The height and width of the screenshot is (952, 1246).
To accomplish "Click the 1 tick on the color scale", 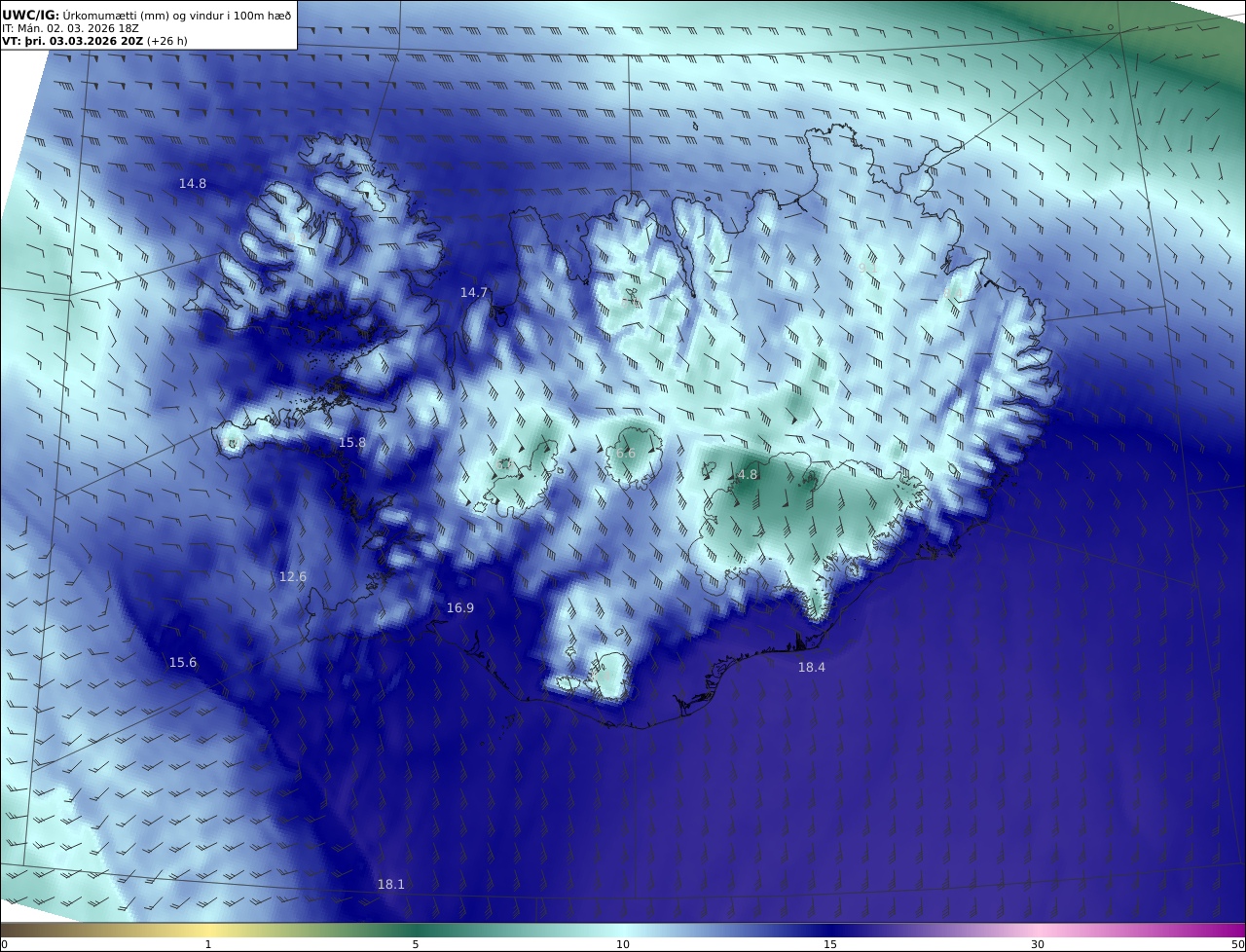I will tap(208, 944).
